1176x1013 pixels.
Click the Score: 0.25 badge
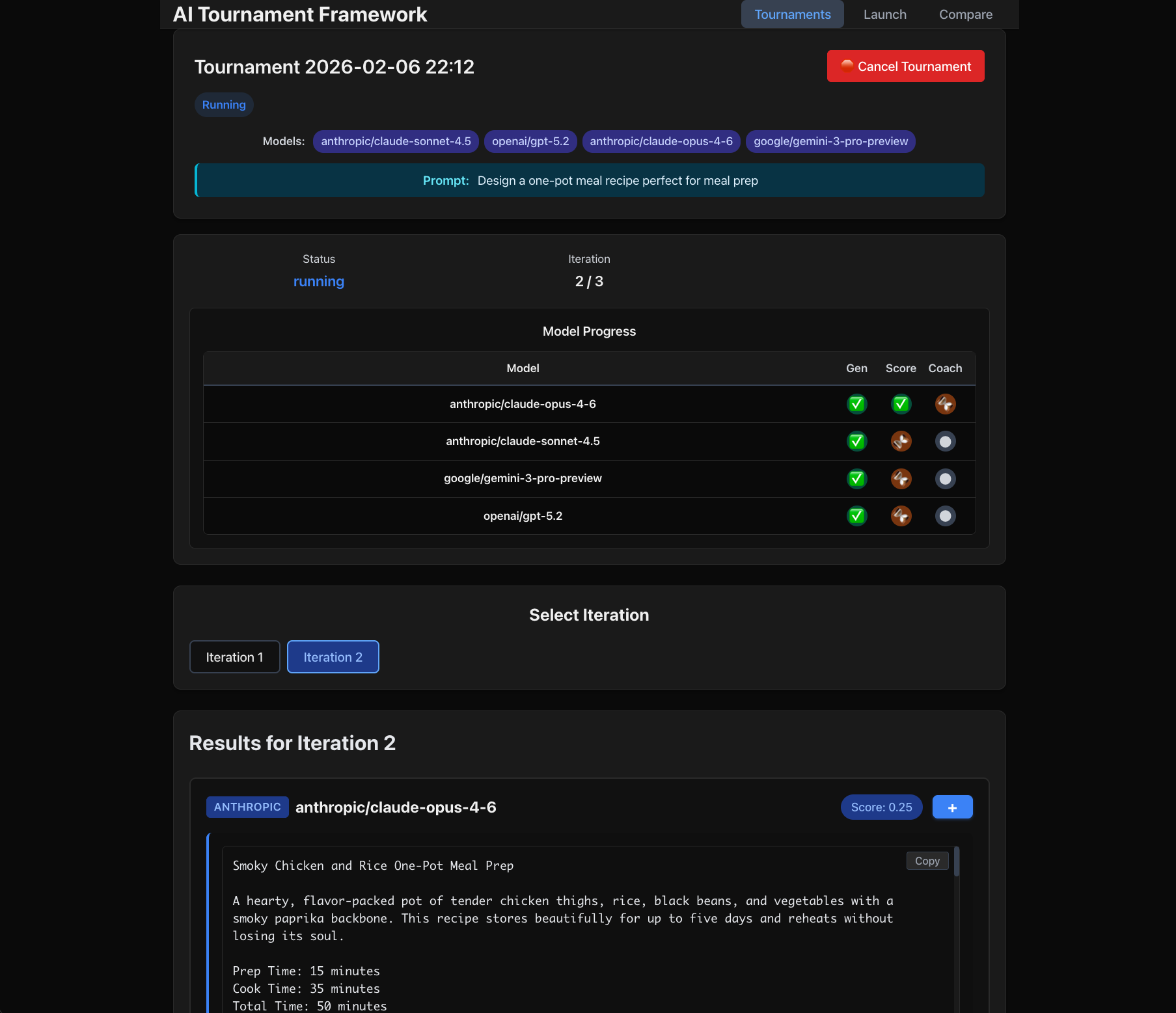(x=881, y=807)
